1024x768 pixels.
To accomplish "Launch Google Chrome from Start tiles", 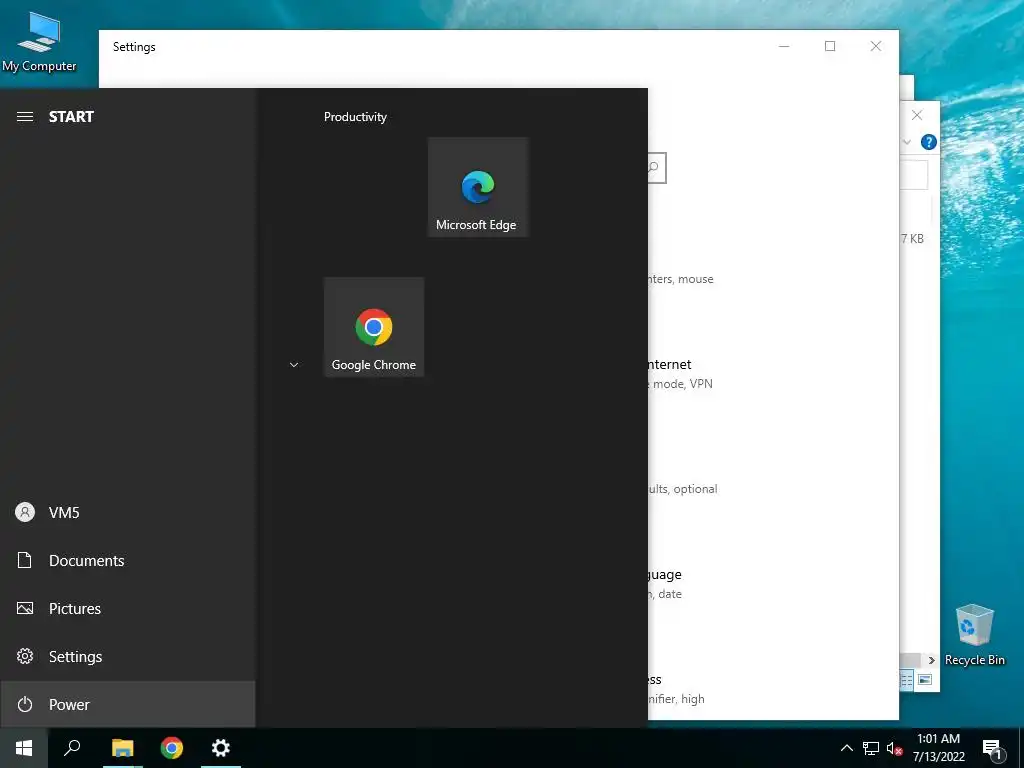I will pyautogui.click(x=374, y=327).
